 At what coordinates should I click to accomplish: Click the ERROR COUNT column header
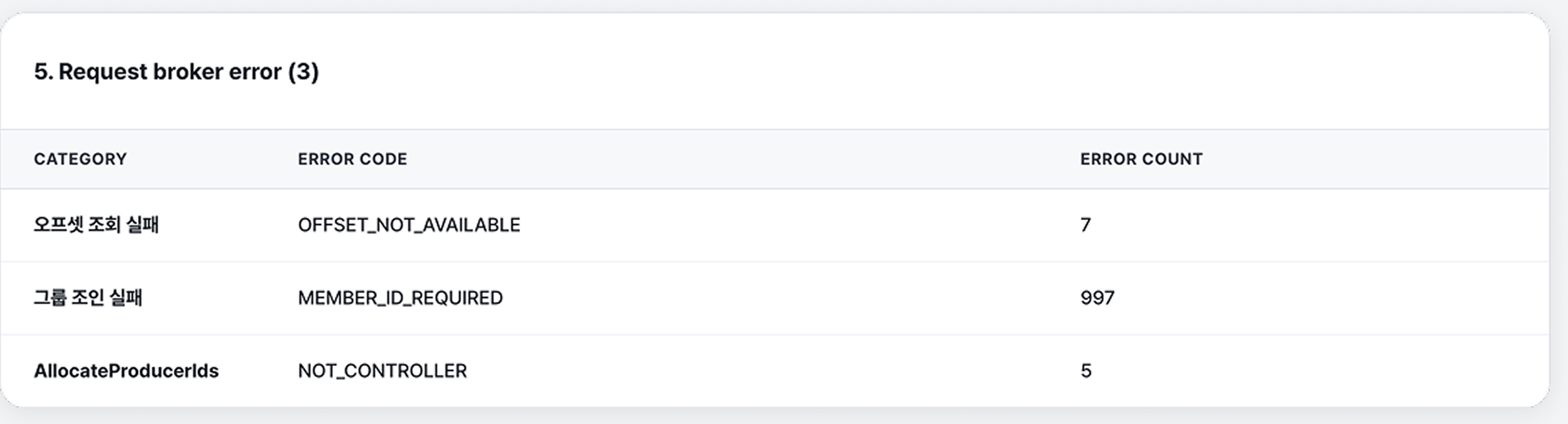click(x=1141, y=159)
